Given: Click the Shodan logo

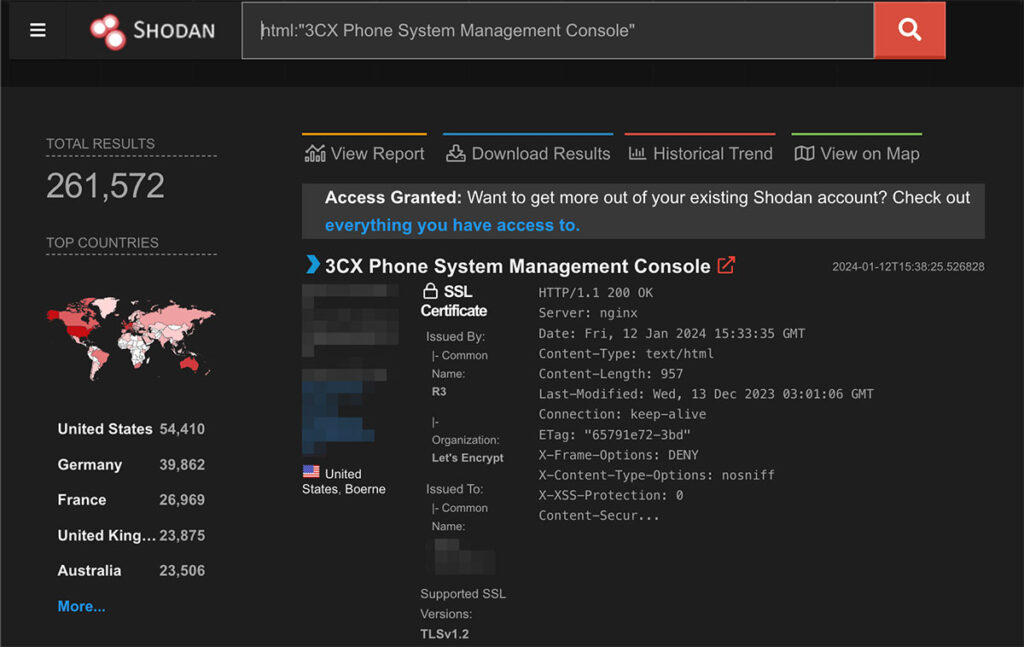Looking at the screenshot, I should click(x=152, y=31).
